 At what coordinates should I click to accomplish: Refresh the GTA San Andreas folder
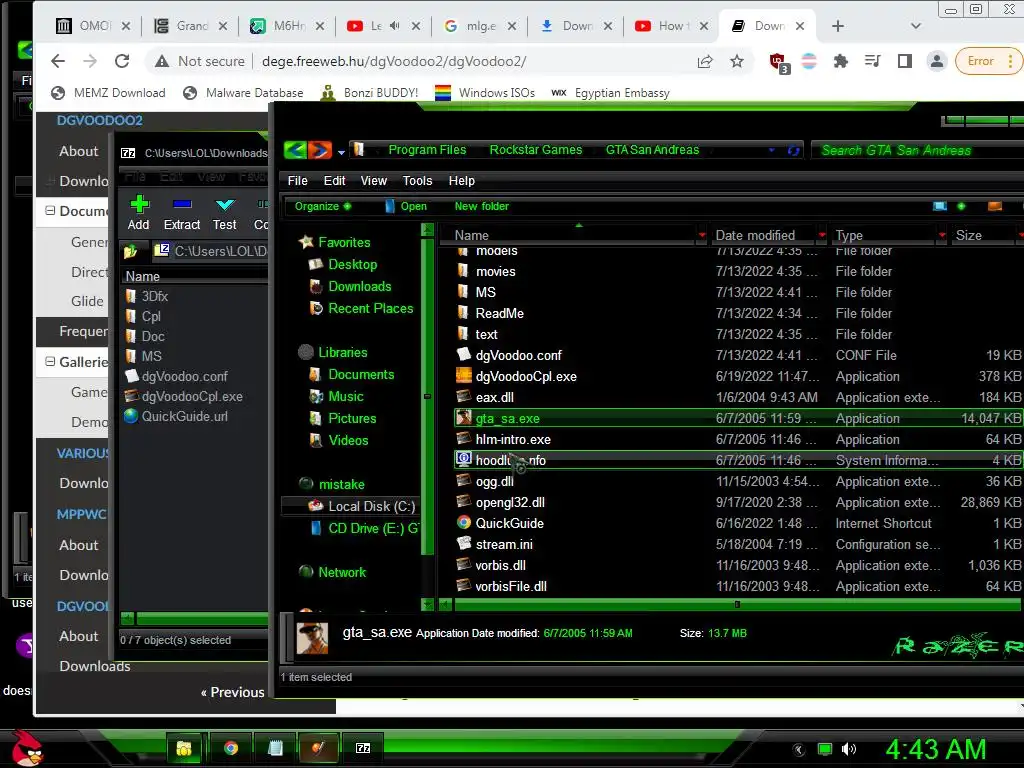click(793, 150)
